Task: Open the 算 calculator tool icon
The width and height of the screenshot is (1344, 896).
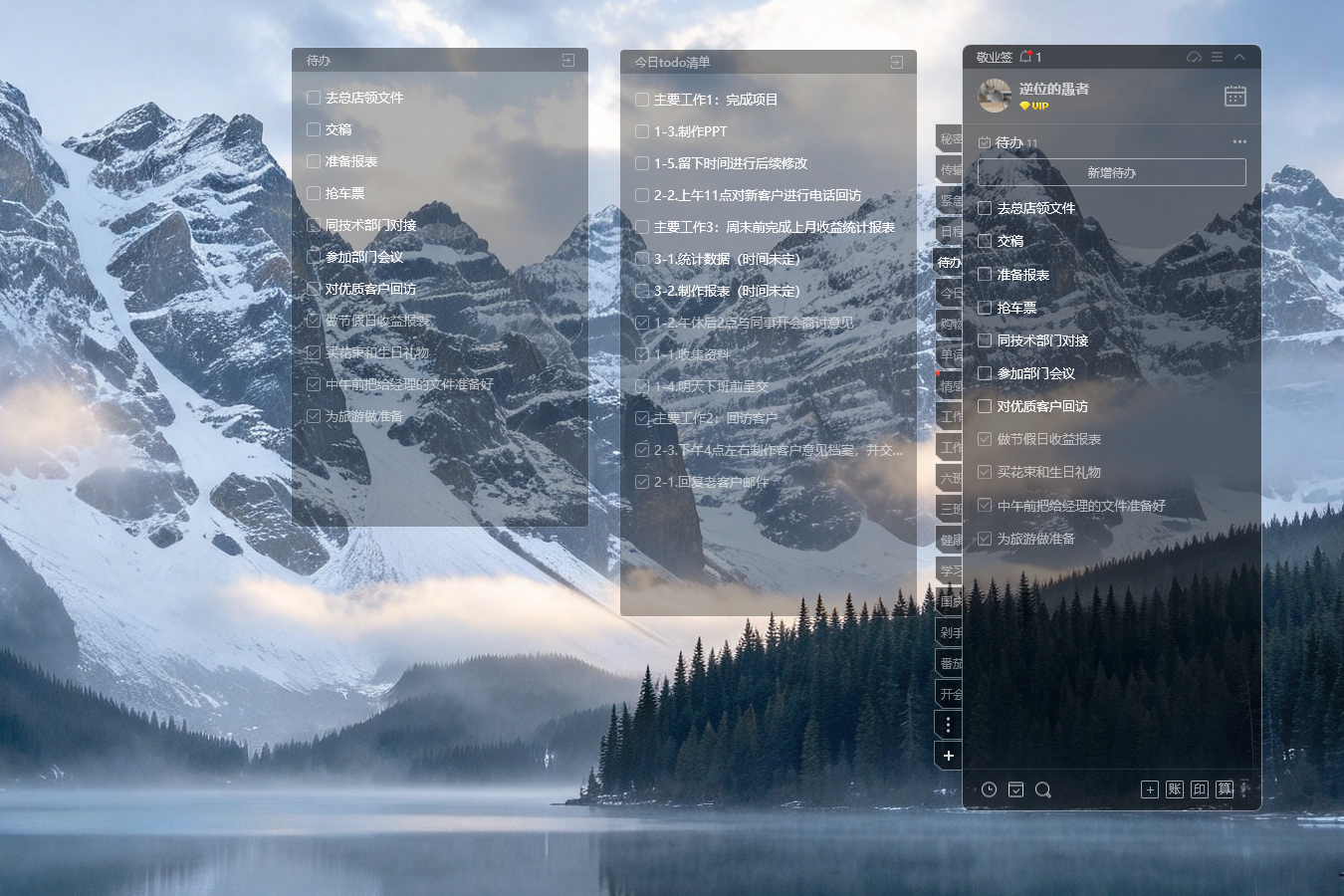Action: [x=1225, y=789]
